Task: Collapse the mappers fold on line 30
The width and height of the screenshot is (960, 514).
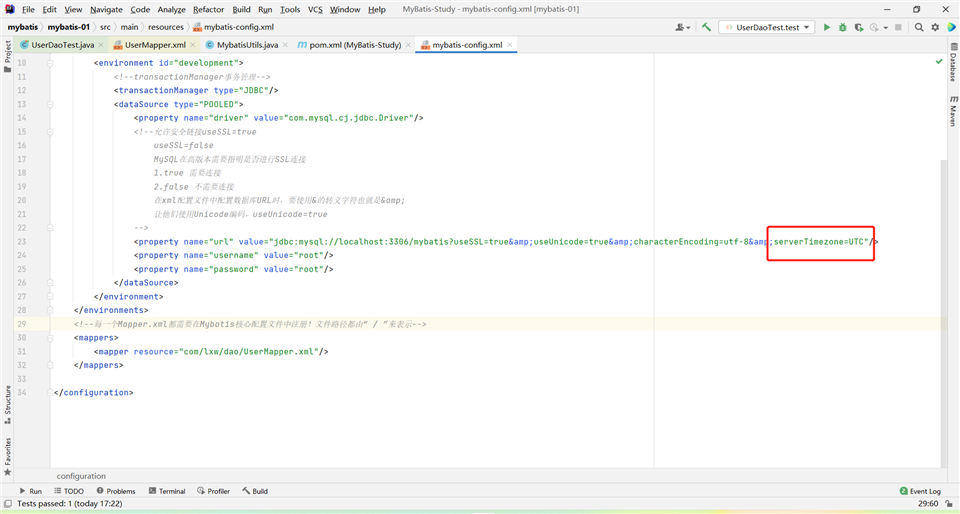Action: (50, 338)
